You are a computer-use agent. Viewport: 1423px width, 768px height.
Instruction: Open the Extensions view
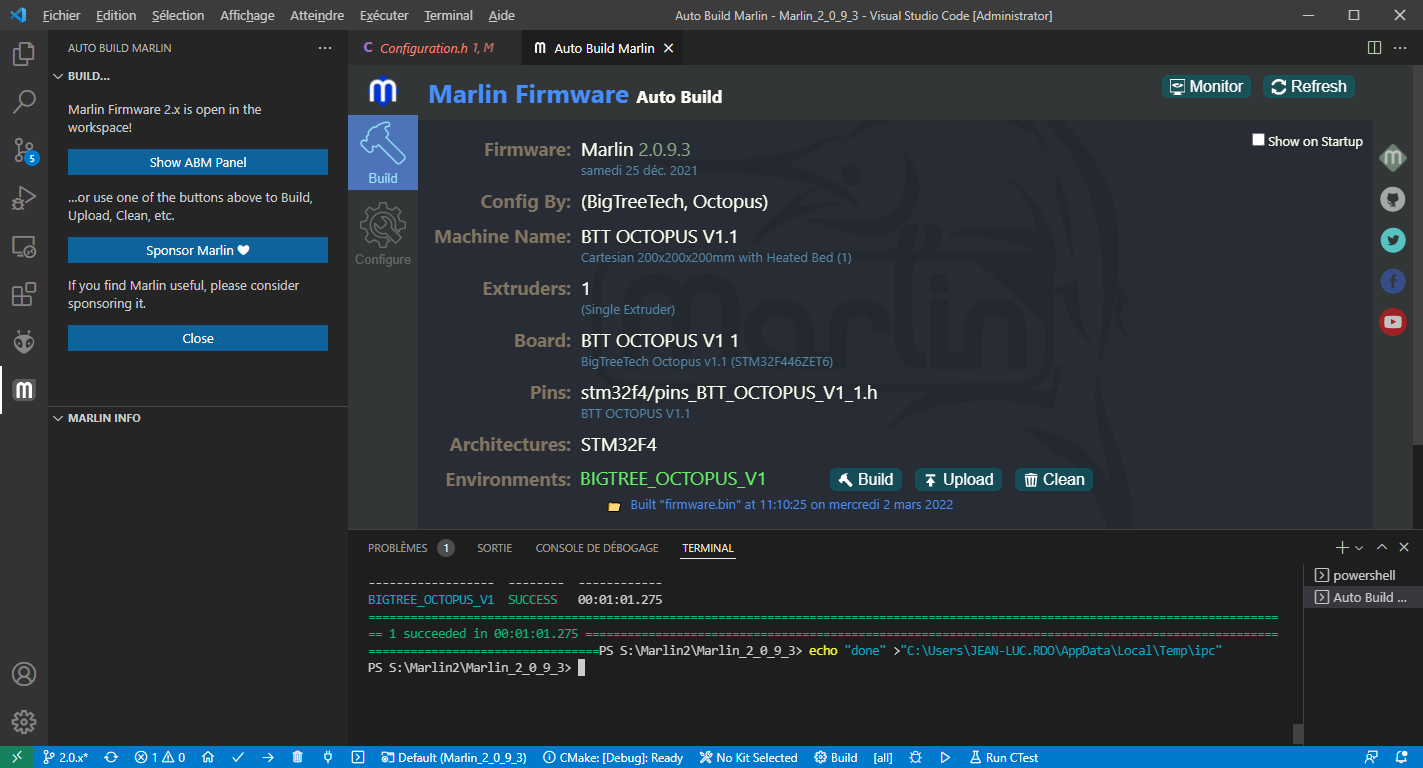[24, 294]
